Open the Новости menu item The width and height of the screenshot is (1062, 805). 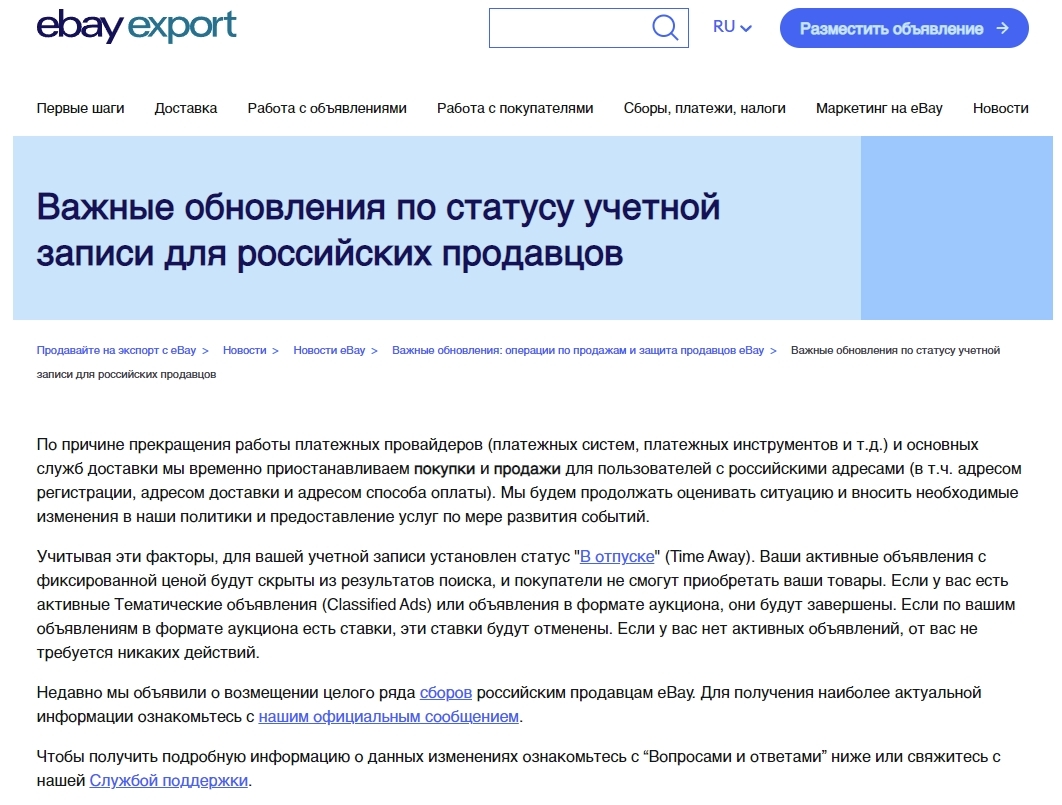coord(1000,108)
